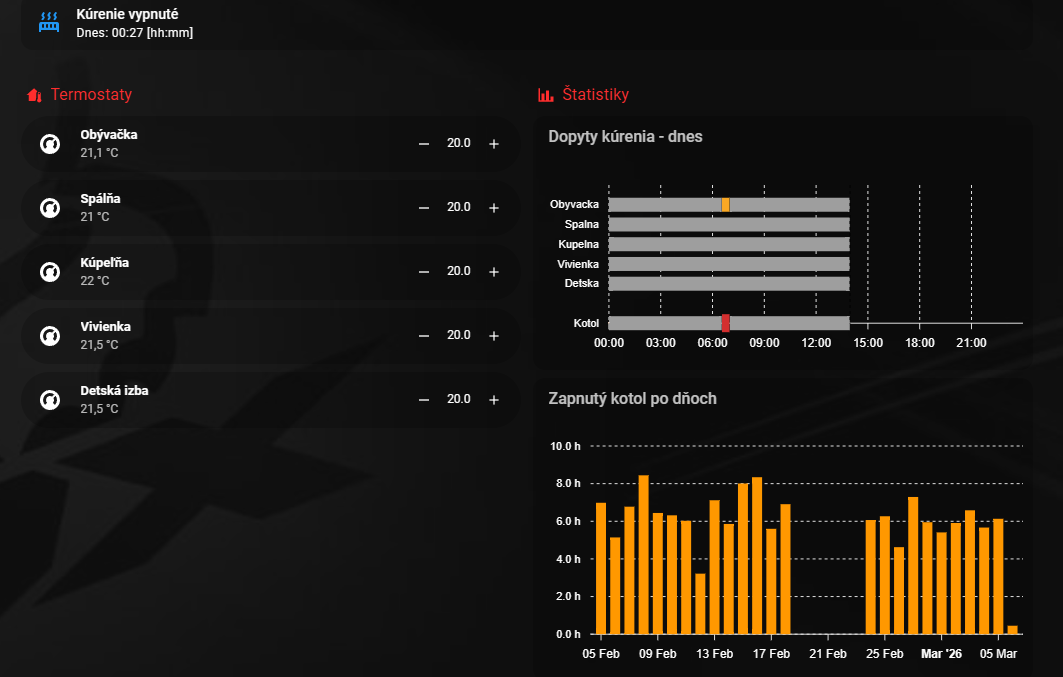This screenshot has height=677, width=1063.
Task: Click the Spálňa thermostat gauge icon
Action: tap(49, 208)
